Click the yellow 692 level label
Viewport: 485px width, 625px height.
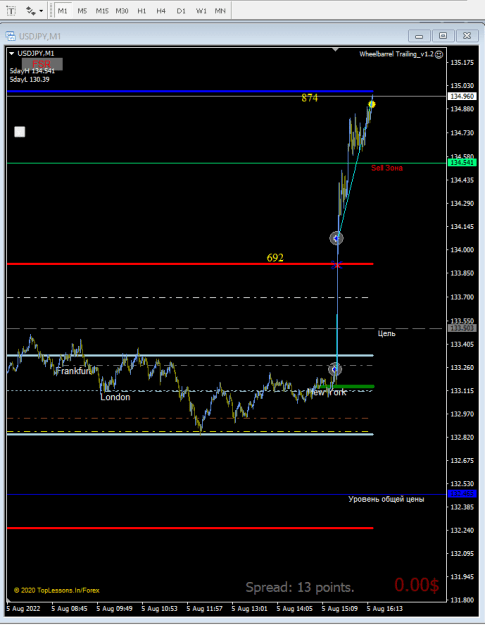click(275, 257)
